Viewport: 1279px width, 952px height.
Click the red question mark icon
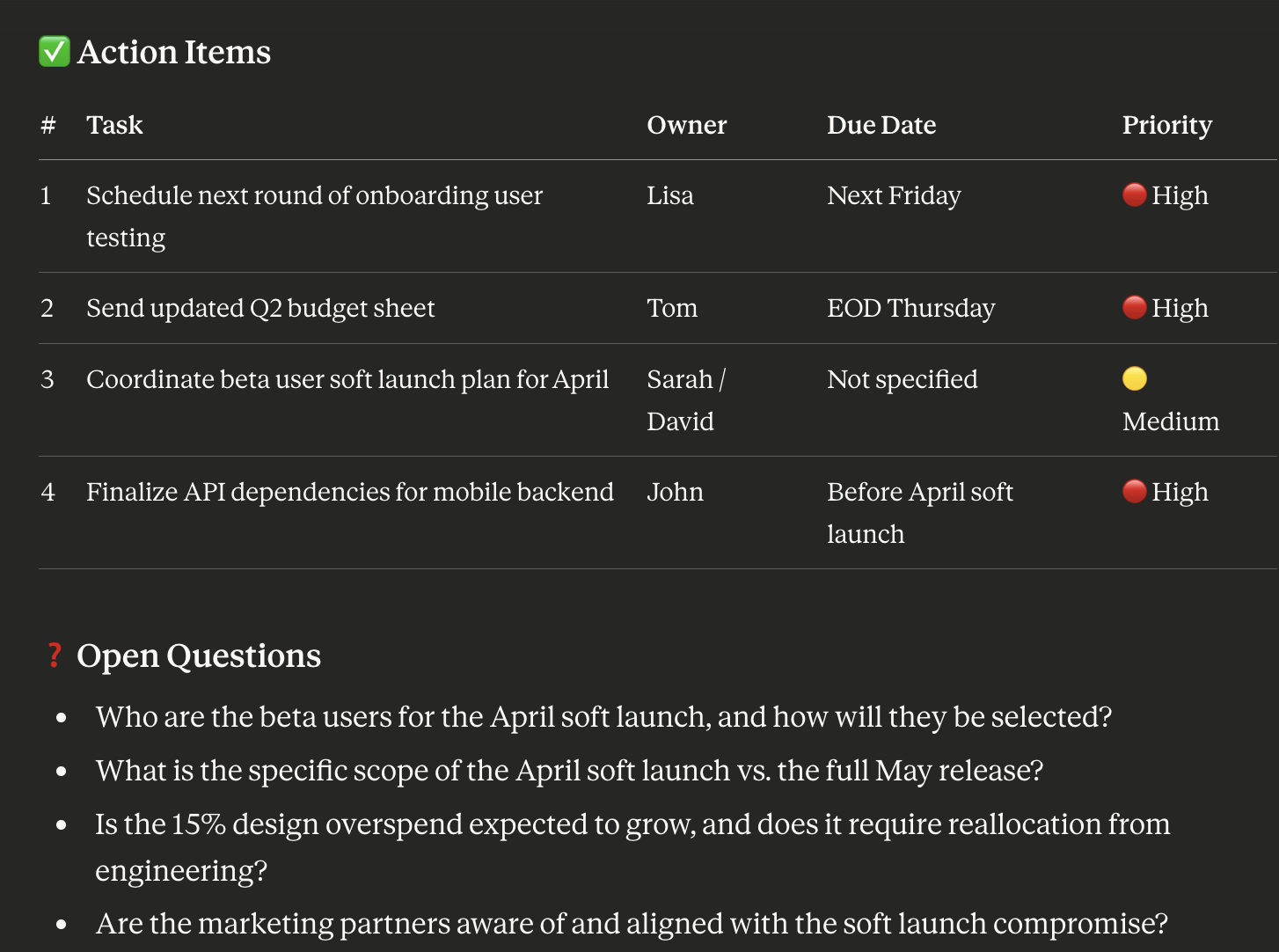click(x=55, y=655)
